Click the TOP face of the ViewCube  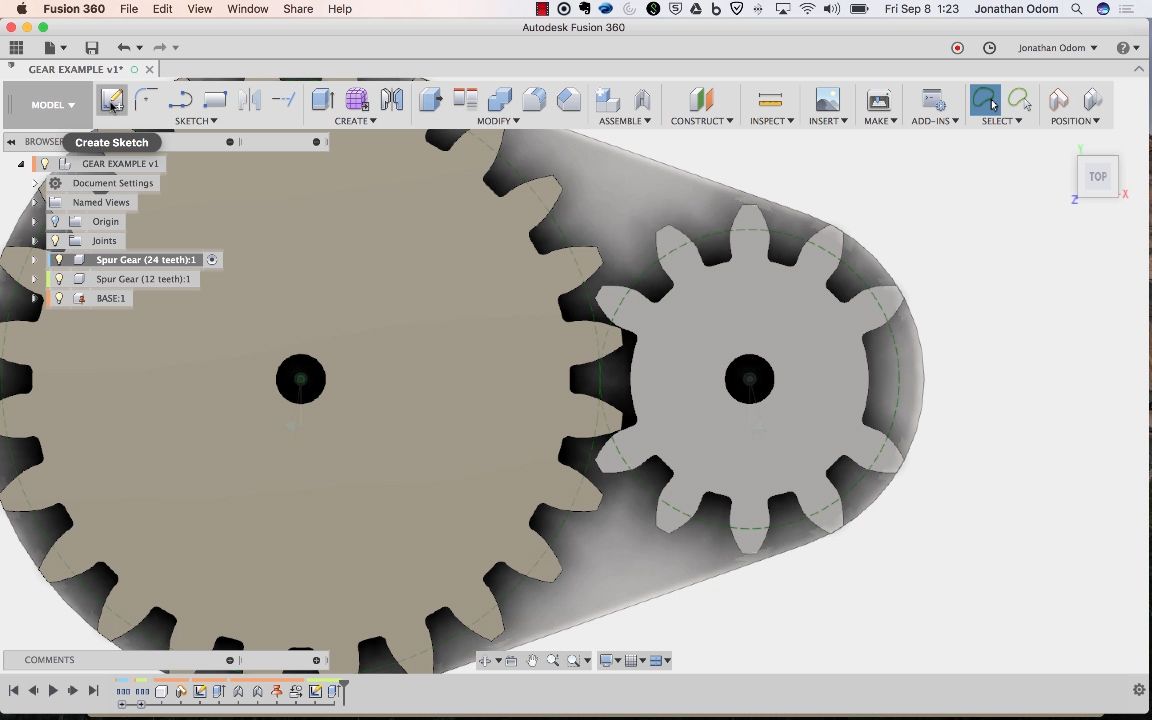1097,177
